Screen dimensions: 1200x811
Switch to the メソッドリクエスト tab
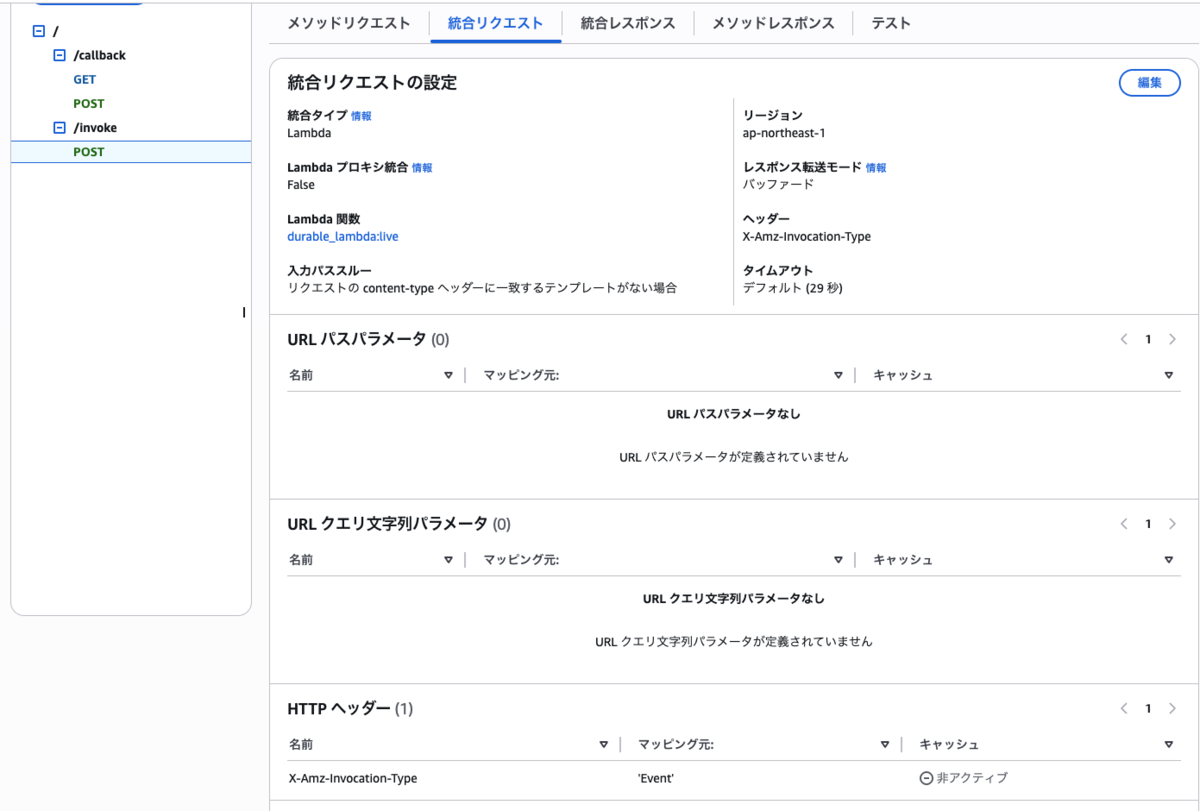[348, 23]
